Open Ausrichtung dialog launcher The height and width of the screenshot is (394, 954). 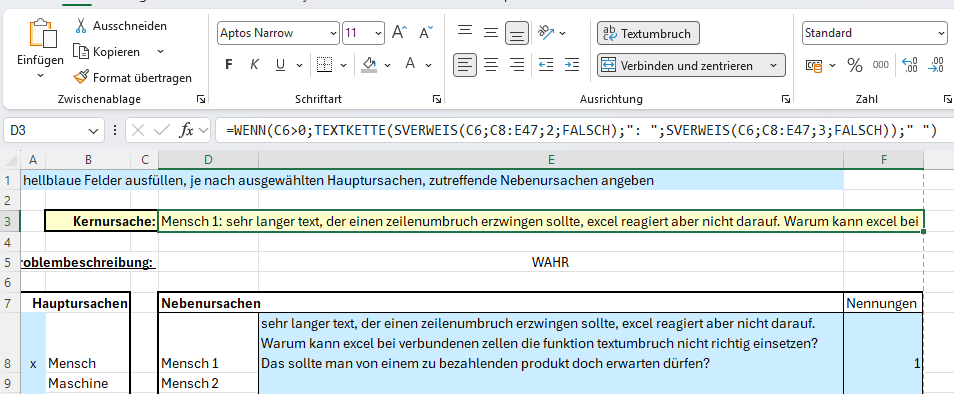click(x=786, y=99)
